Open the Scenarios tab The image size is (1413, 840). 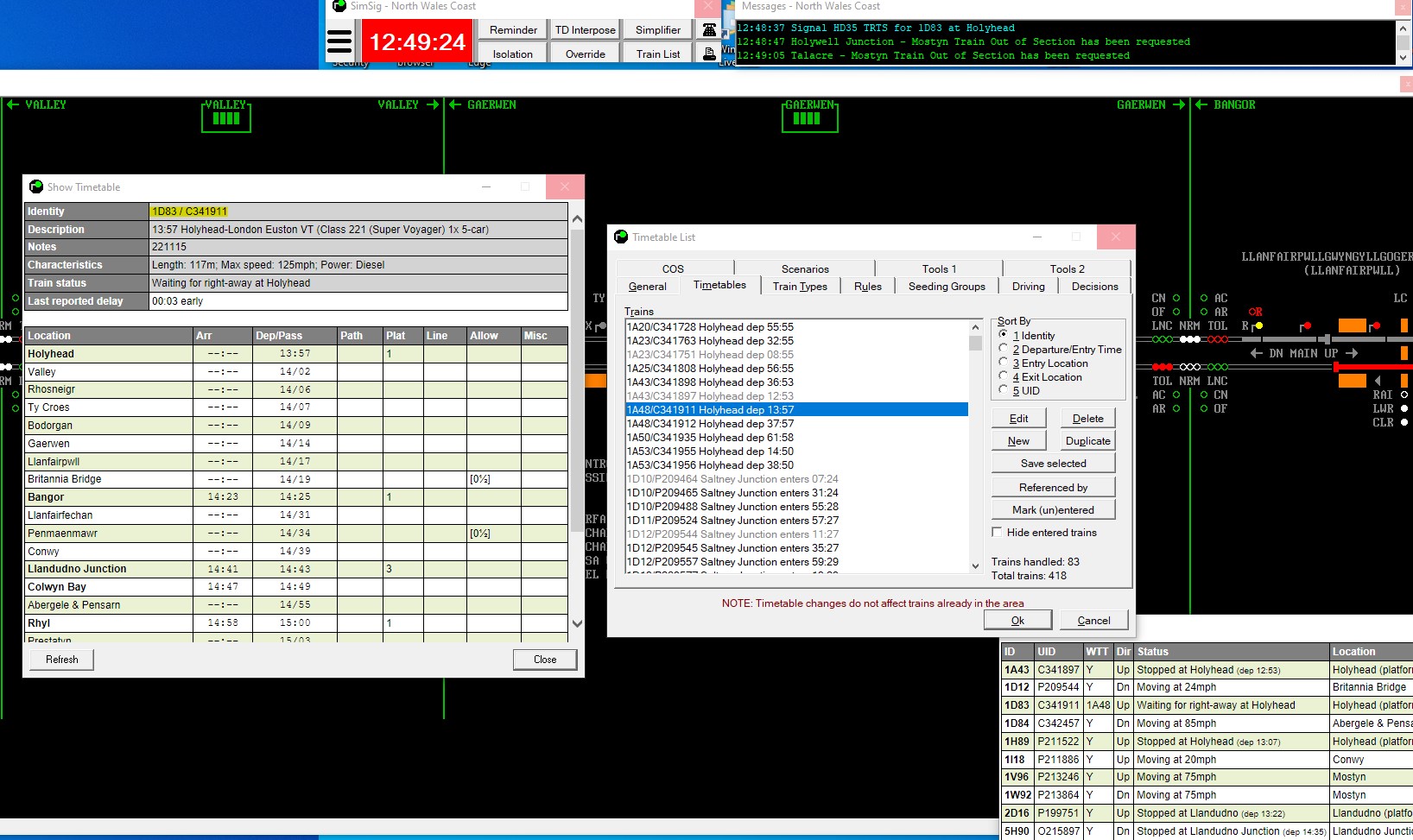[x=805, y=268]
